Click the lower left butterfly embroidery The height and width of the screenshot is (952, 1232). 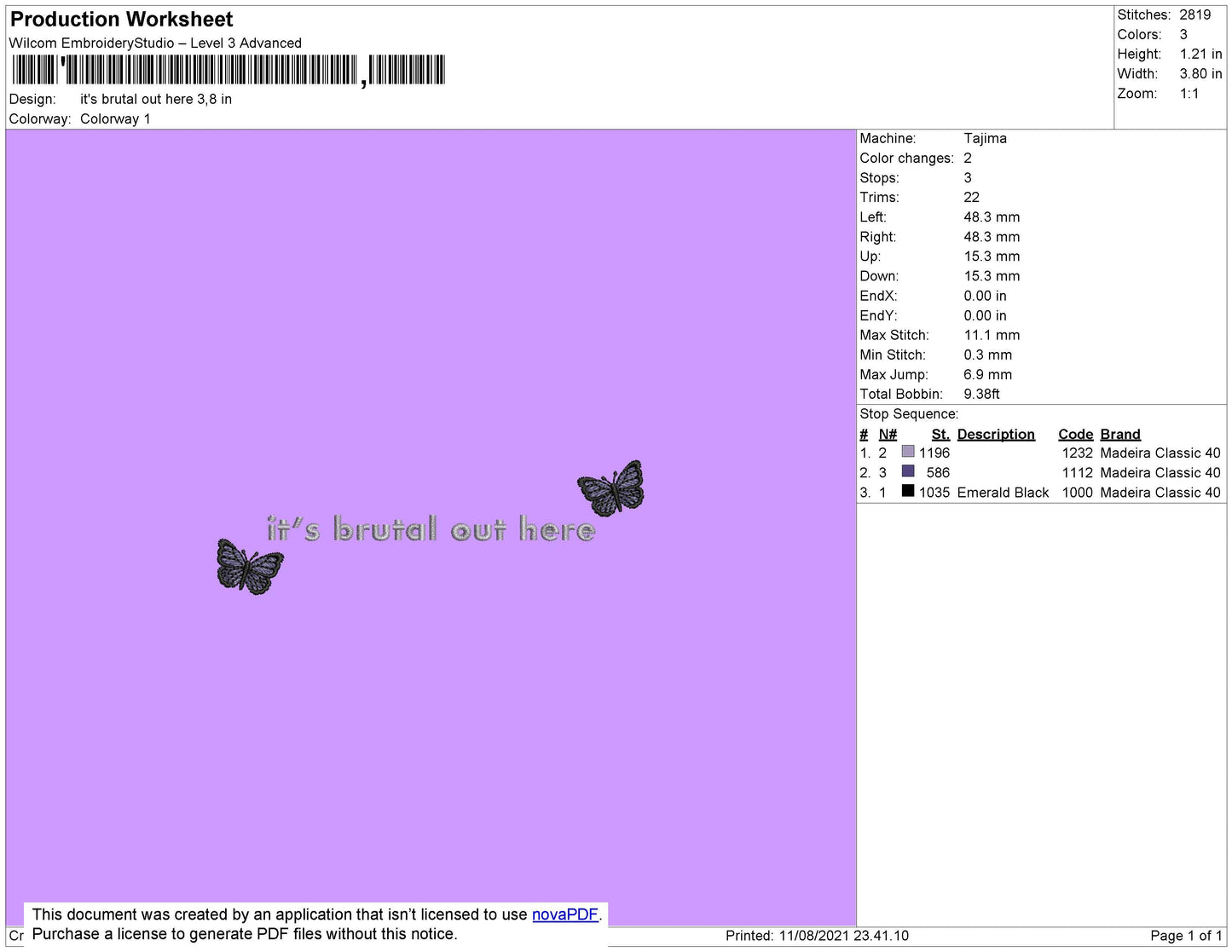pos(250,567)
